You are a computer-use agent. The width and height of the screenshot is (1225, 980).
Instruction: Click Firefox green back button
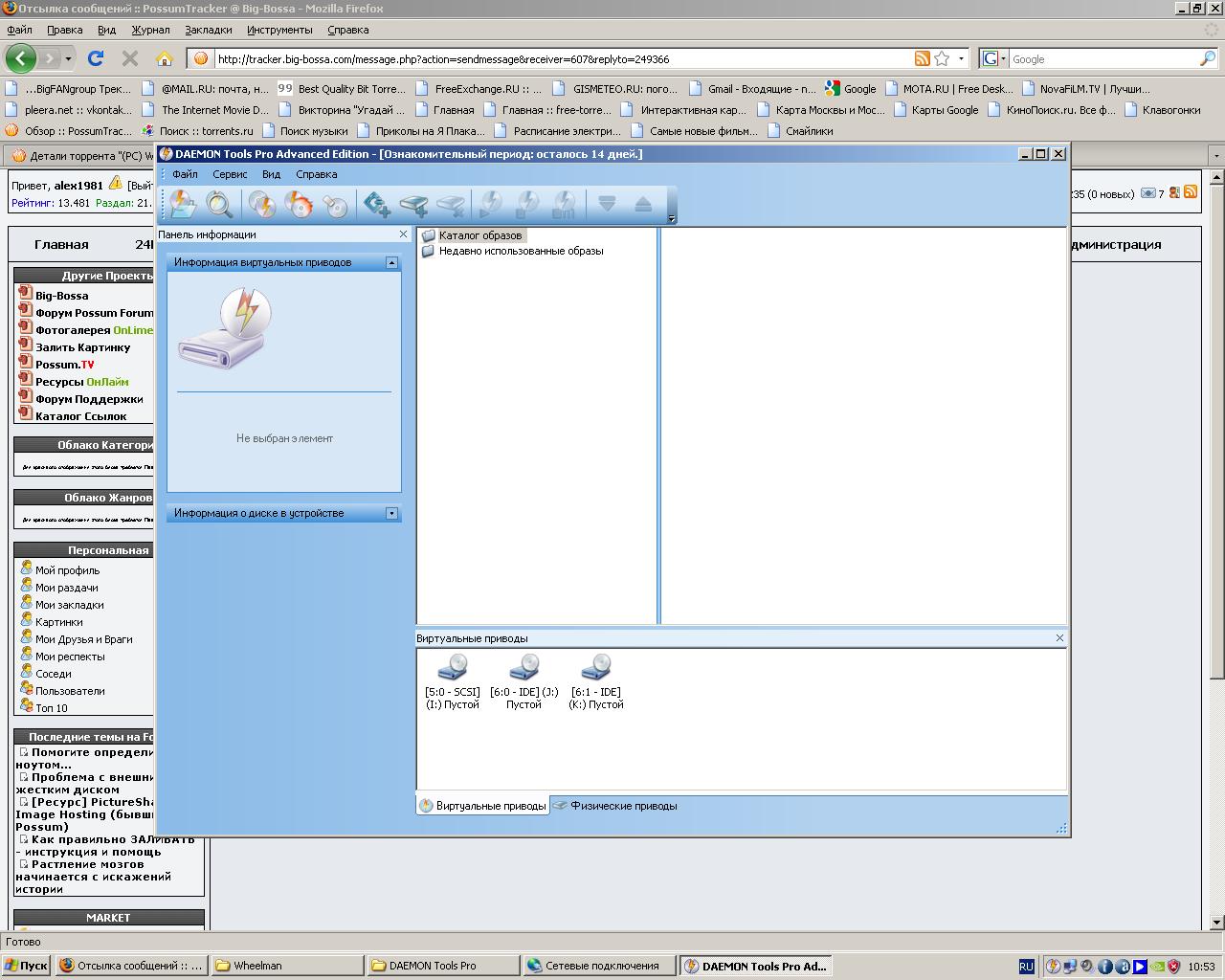click(21, 58)
